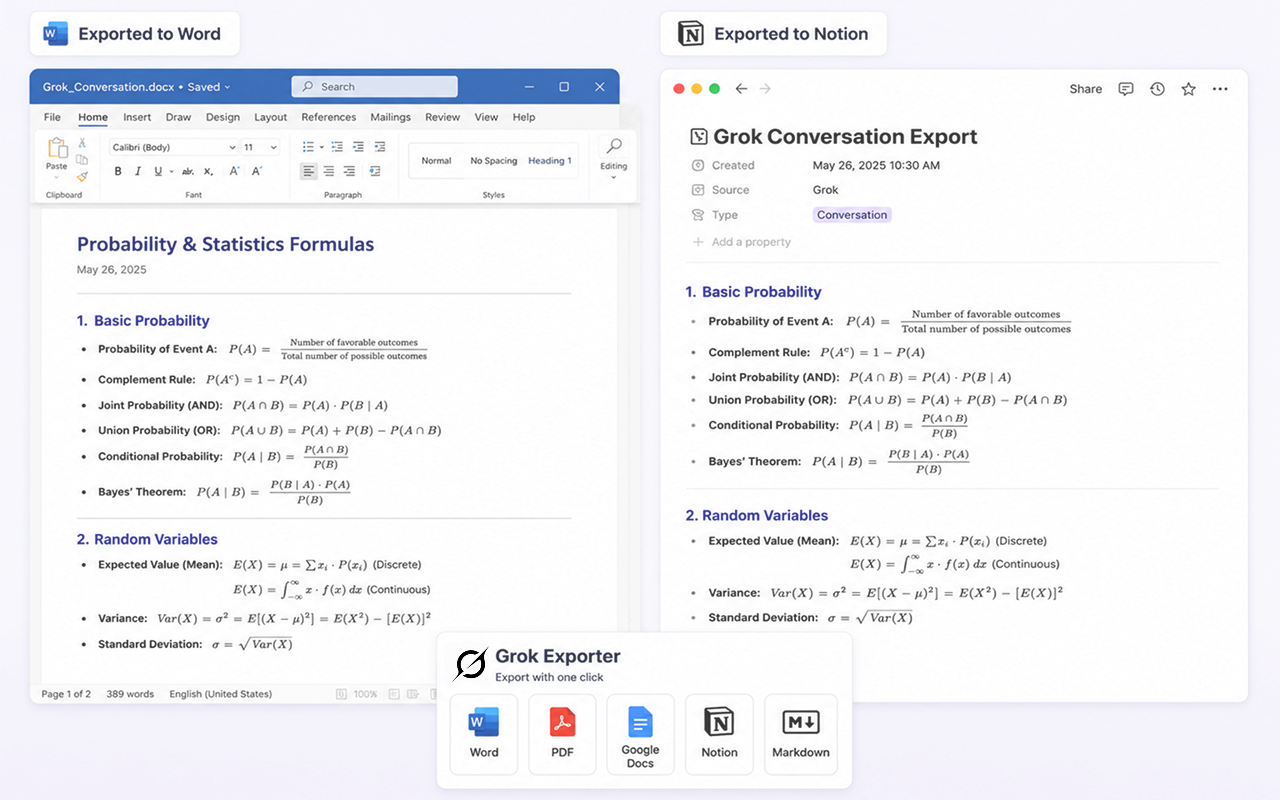
Task: Click Page 1 of 2 in status bar
Action: (66, 694)
